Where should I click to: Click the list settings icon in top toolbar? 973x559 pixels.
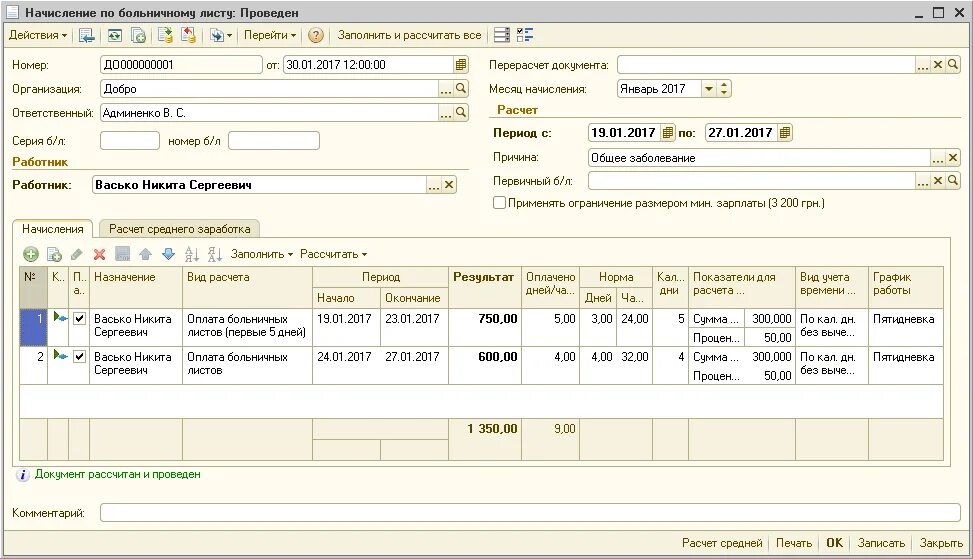[x=502, y=35]
